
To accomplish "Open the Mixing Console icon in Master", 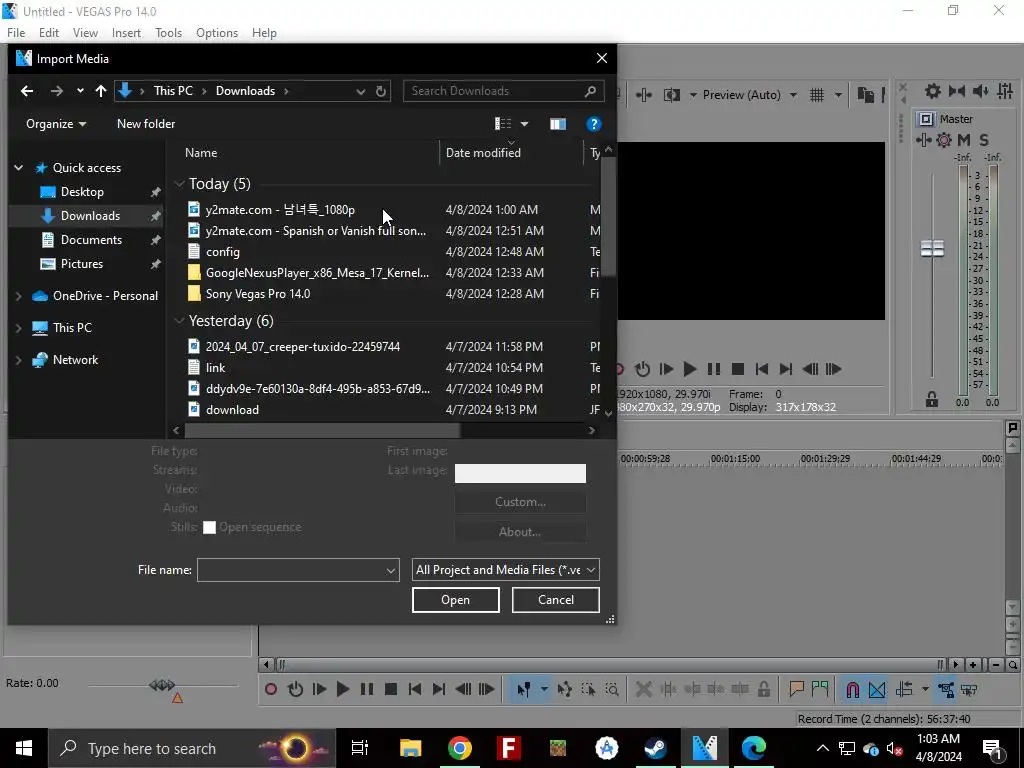I will pos(1005,91).
